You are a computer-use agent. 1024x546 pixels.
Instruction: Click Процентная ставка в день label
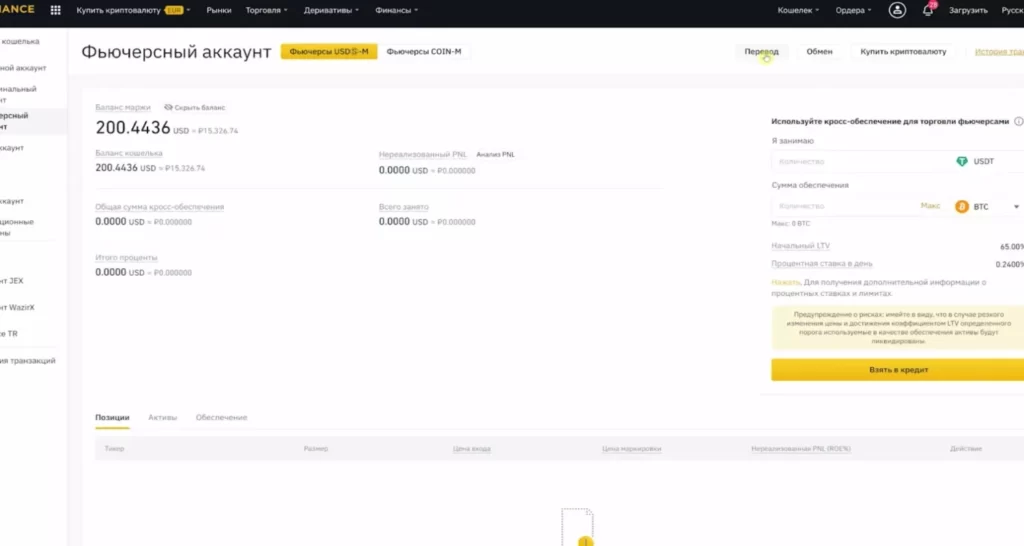click(822, 263)
